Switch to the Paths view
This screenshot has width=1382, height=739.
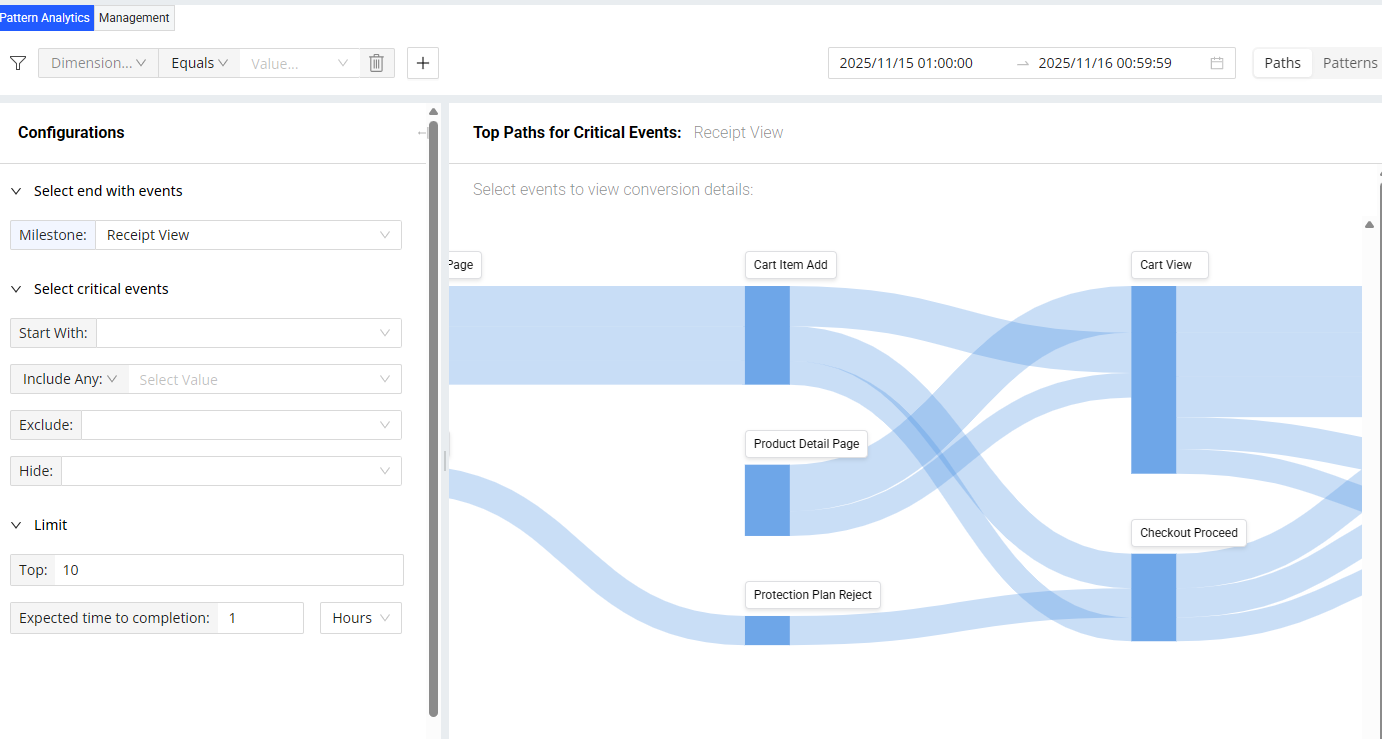point(1282,63)
